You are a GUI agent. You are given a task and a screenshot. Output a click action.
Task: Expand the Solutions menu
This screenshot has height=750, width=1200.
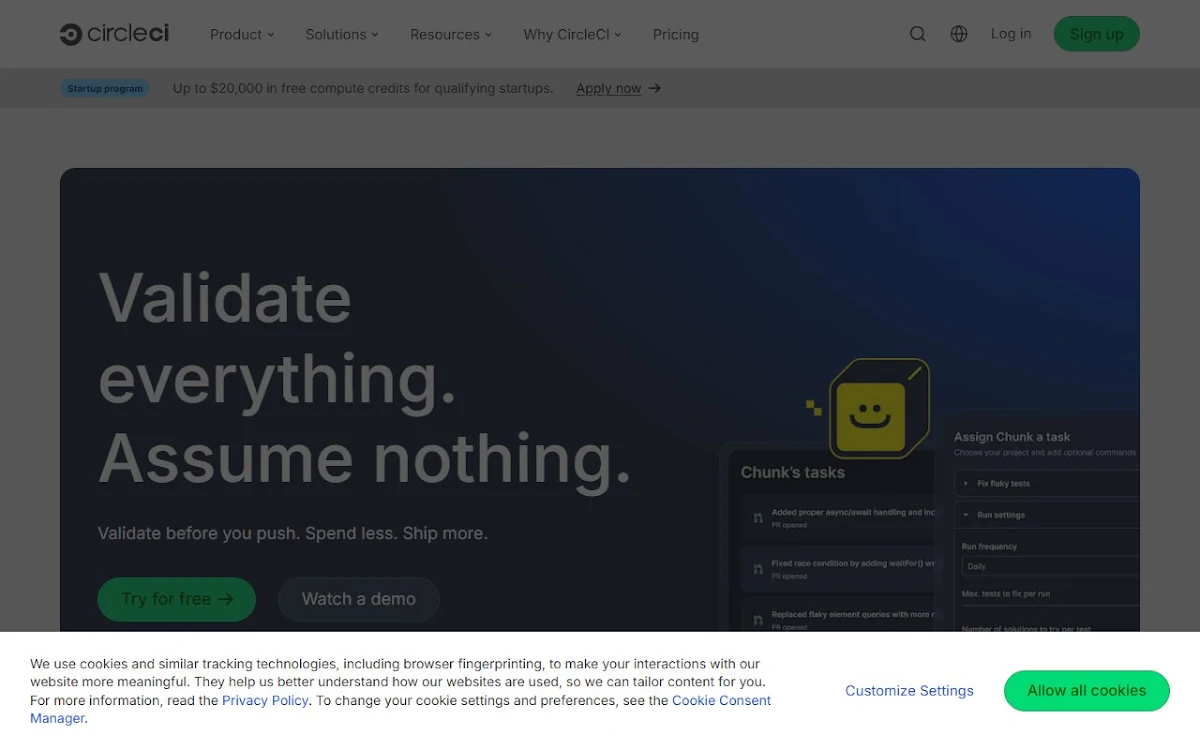[x=342, y=34]
